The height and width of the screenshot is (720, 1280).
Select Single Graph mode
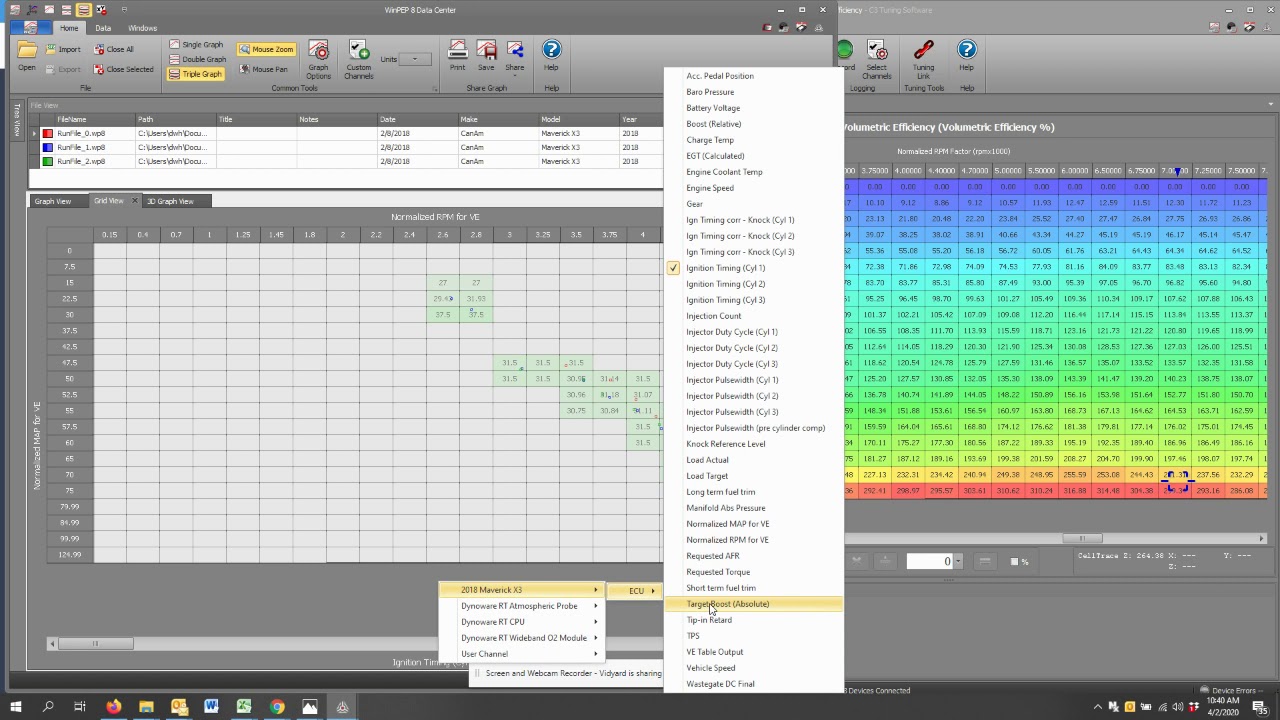[196, 44]
